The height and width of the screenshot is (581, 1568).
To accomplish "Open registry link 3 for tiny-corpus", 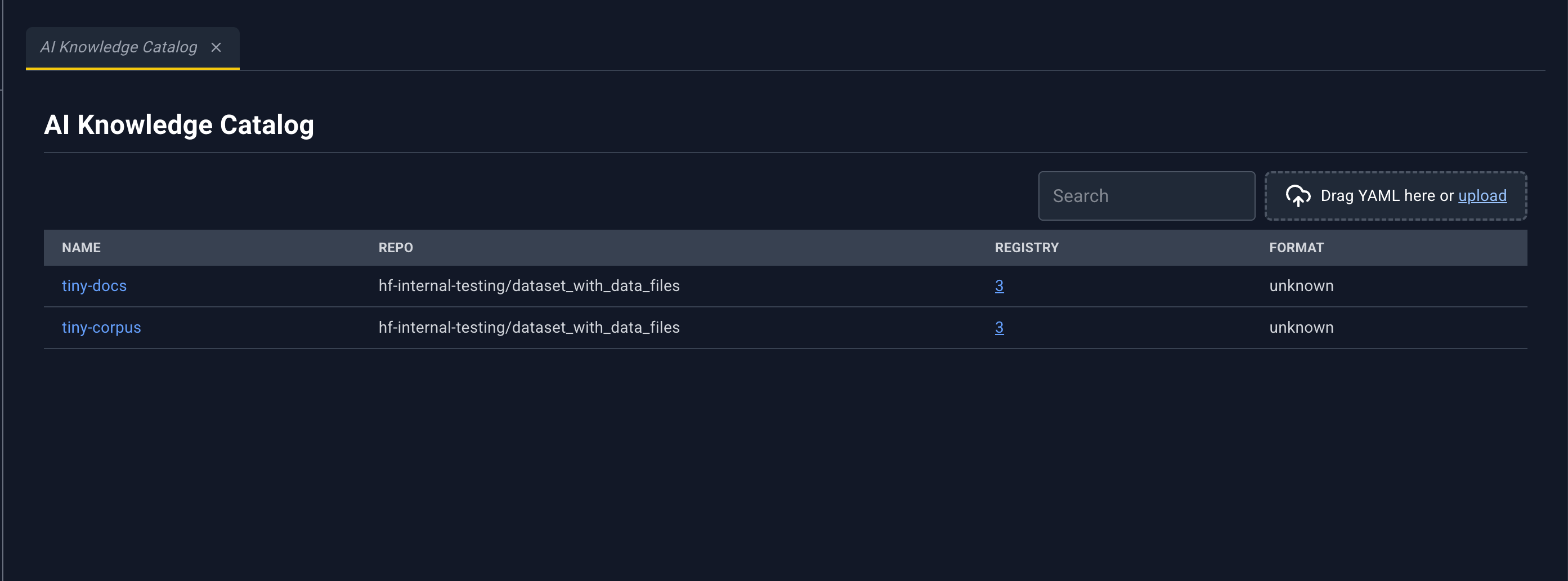I will (x=999, y=328).
